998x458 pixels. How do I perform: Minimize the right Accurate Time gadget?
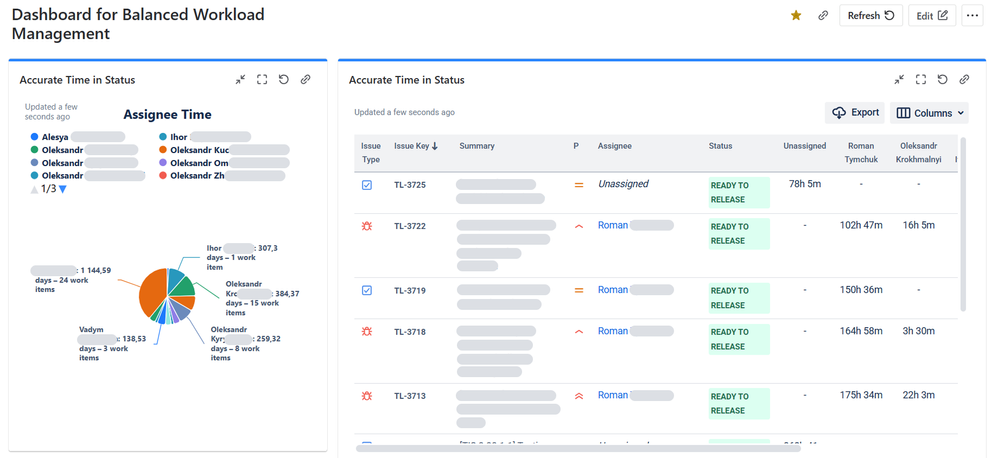[x=900, y=80]
